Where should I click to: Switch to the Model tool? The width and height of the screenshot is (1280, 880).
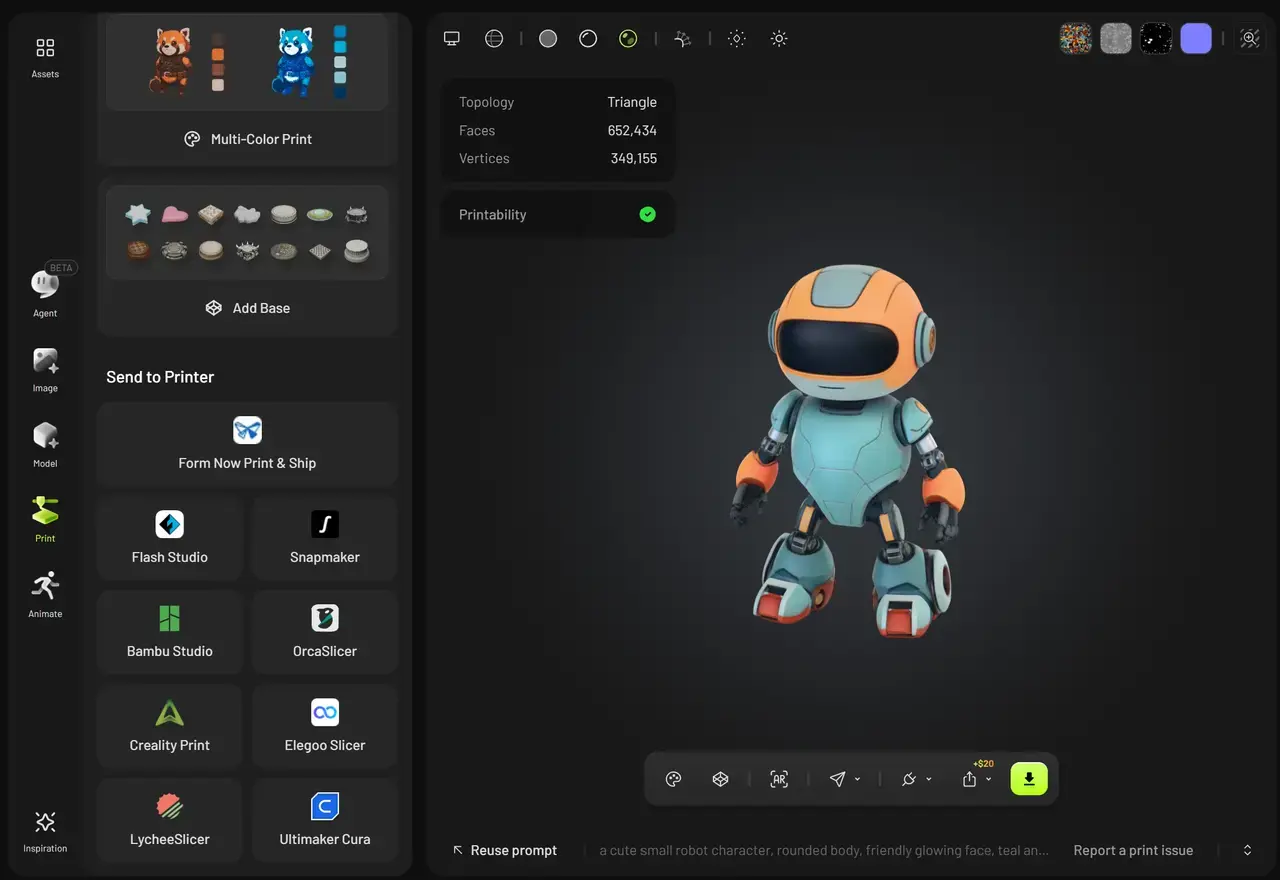tap(45, 445)
